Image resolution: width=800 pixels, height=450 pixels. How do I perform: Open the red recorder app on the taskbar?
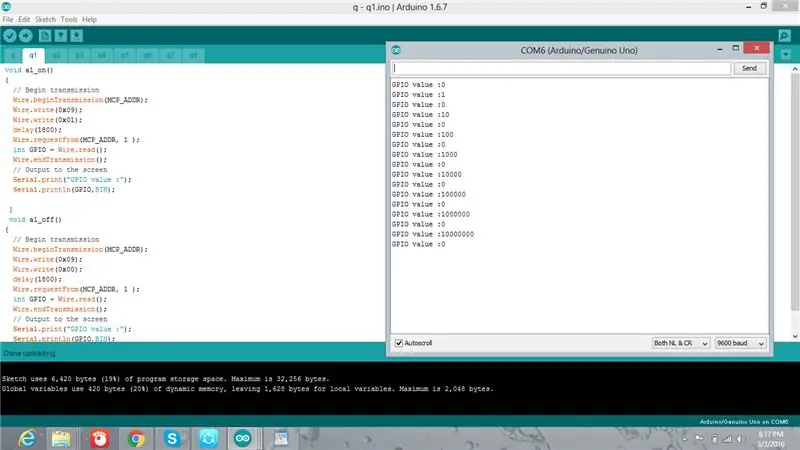[x=100, y=438]
